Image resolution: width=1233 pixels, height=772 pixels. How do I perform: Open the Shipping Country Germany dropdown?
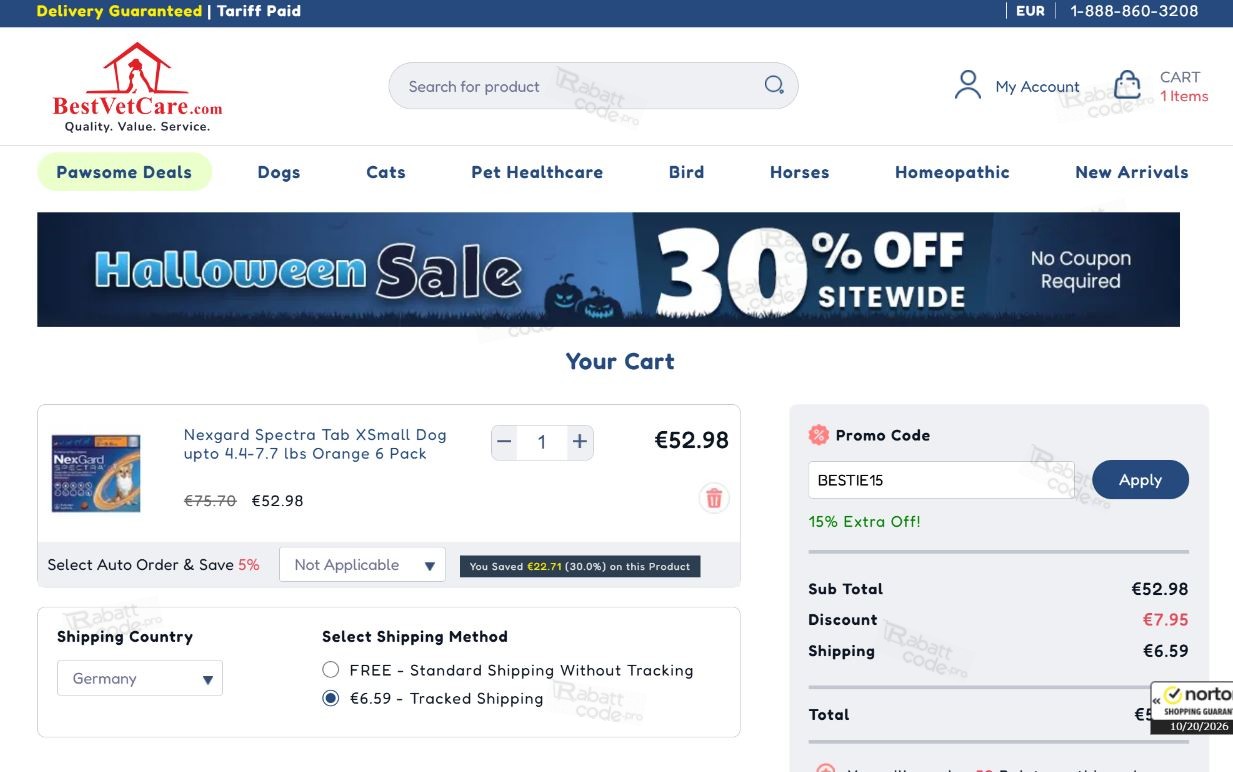(140, 678)
